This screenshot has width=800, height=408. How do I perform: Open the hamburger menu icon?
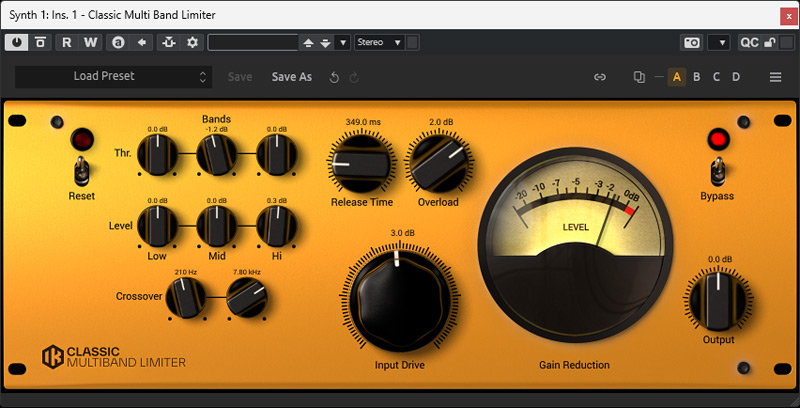click(x=775, y=77)
